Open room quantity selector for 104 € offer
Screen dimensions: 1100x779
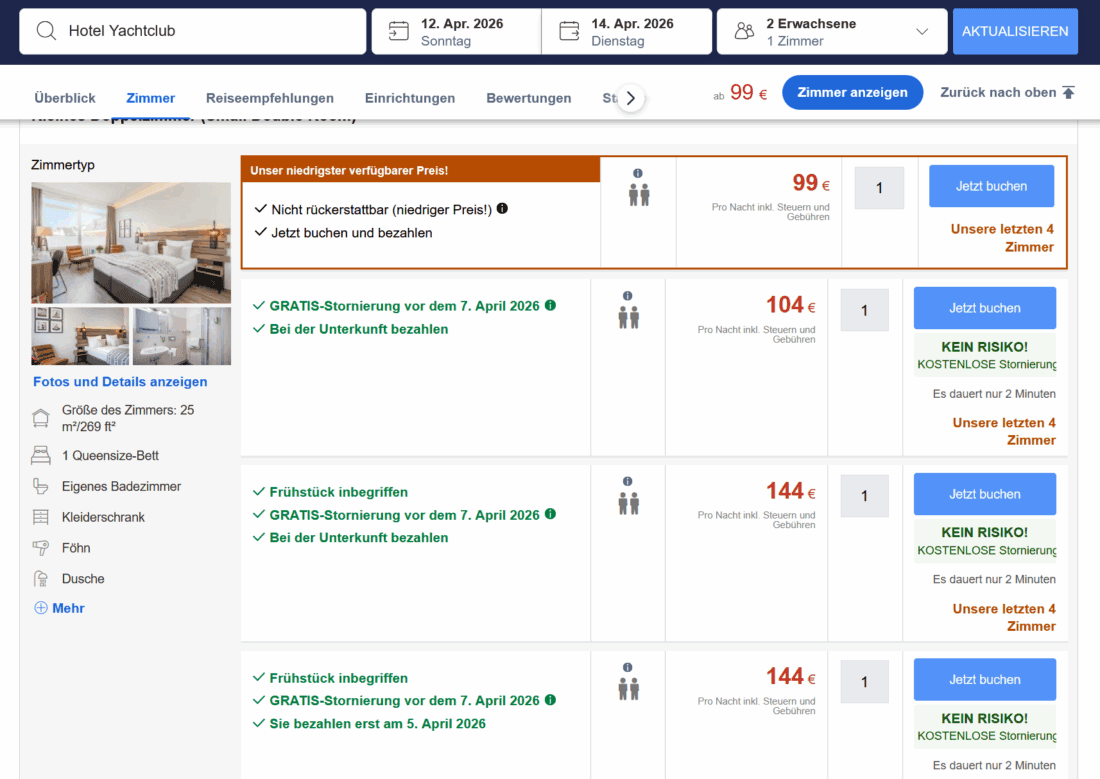click(x=864, y=310)
